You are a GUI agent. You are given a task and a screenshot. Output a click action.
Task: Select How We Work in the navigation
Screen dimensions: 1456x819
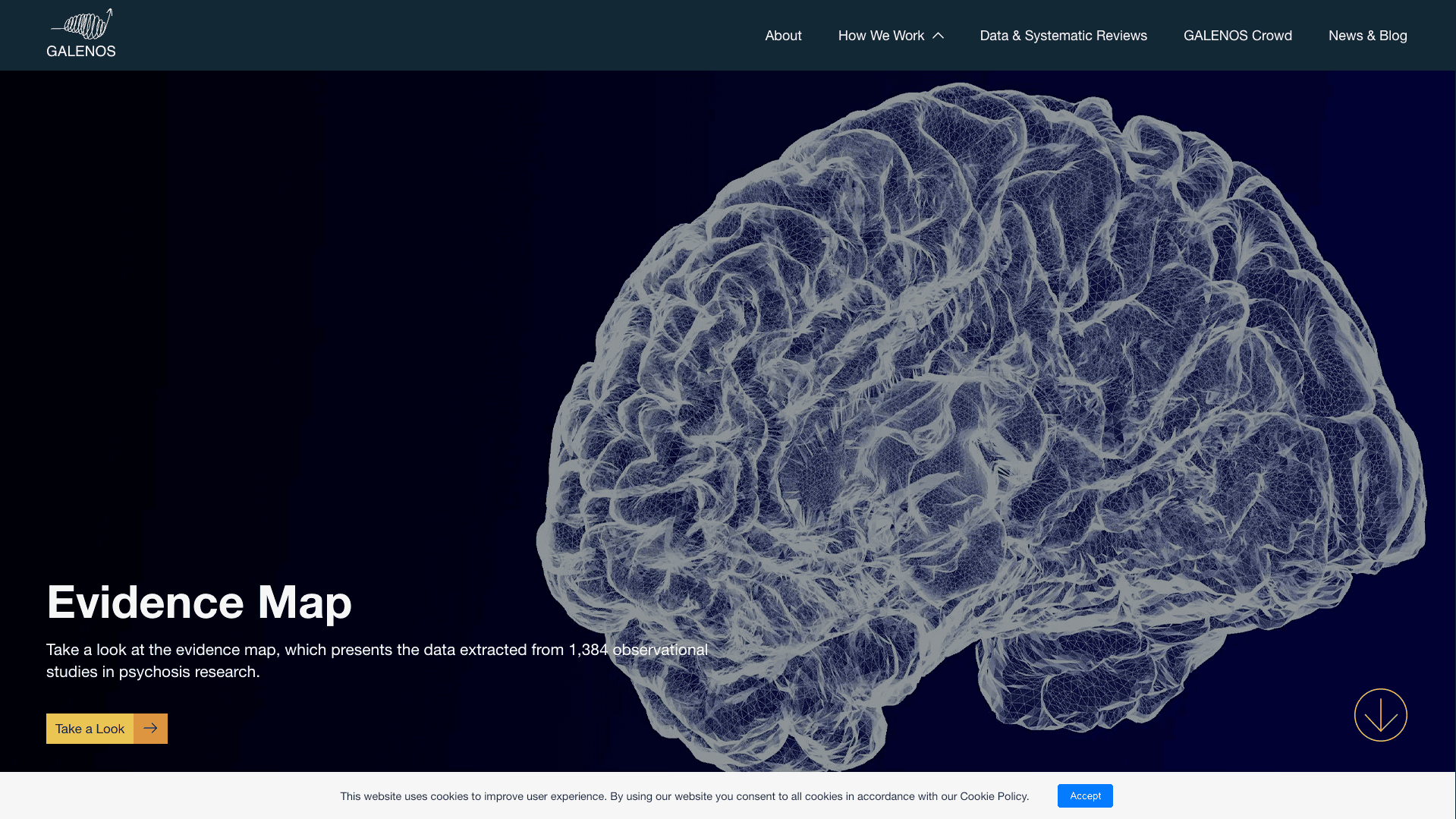point(881,35)
